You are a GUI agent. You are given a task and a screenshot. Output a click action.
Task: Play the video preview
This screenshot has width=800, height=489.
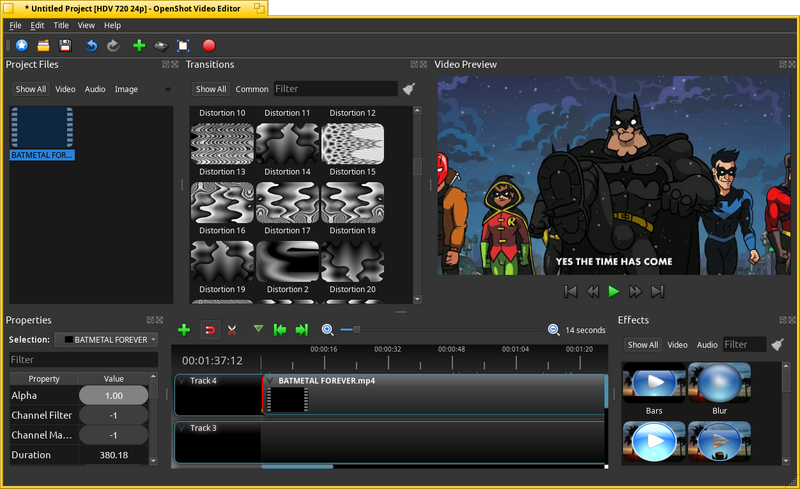[x=614, y=291]
